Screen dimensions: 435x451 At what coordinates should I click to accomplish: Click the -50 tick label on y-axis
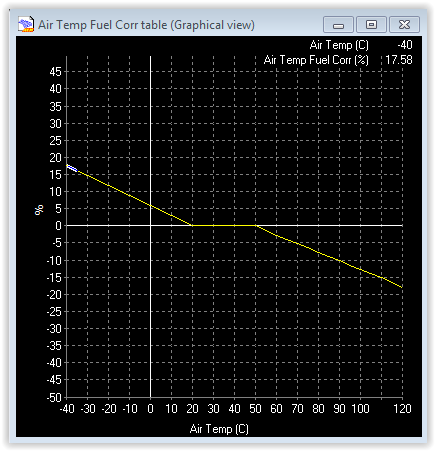point(54,397)
